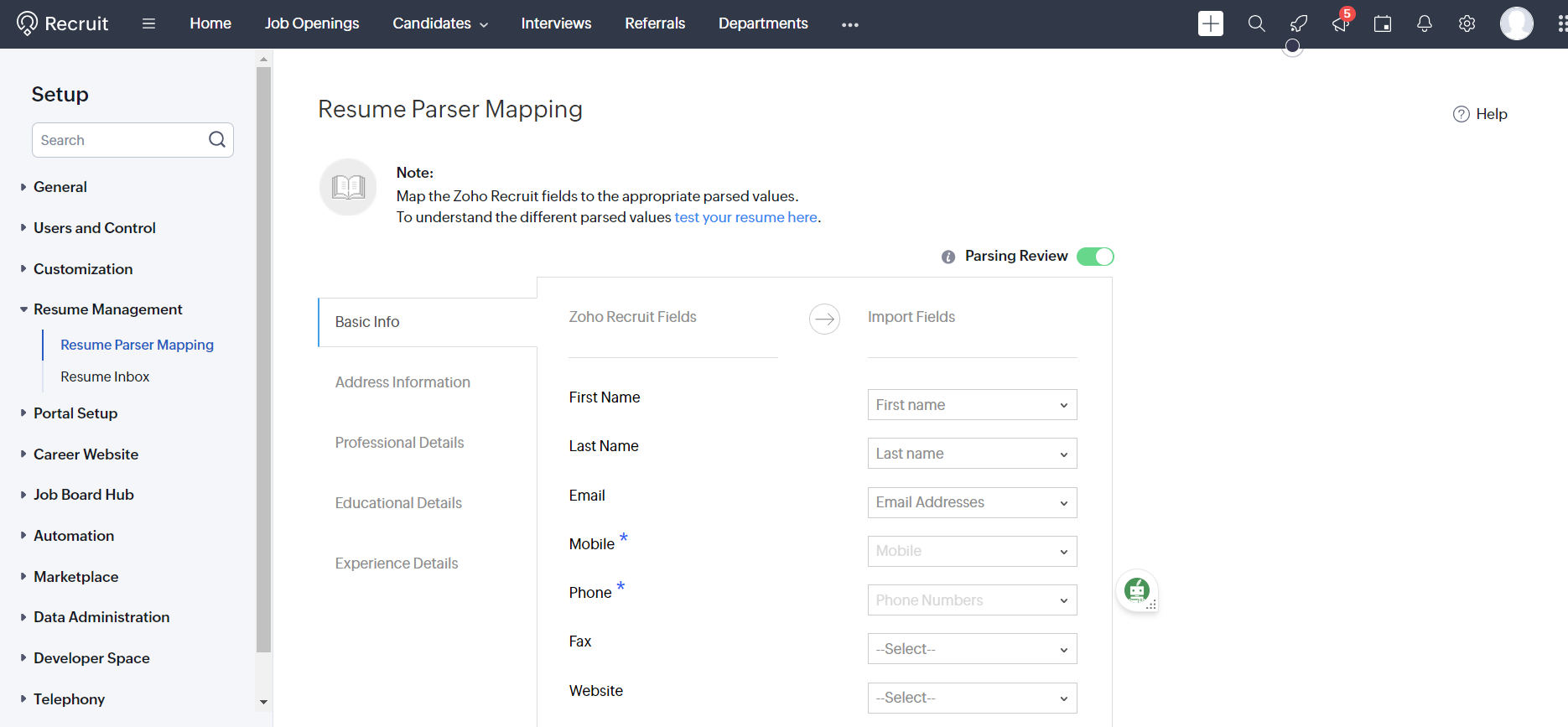The image size is (1568, 727).
Task: Open the calendar icon in top bar
Action: coord(1383,23)
